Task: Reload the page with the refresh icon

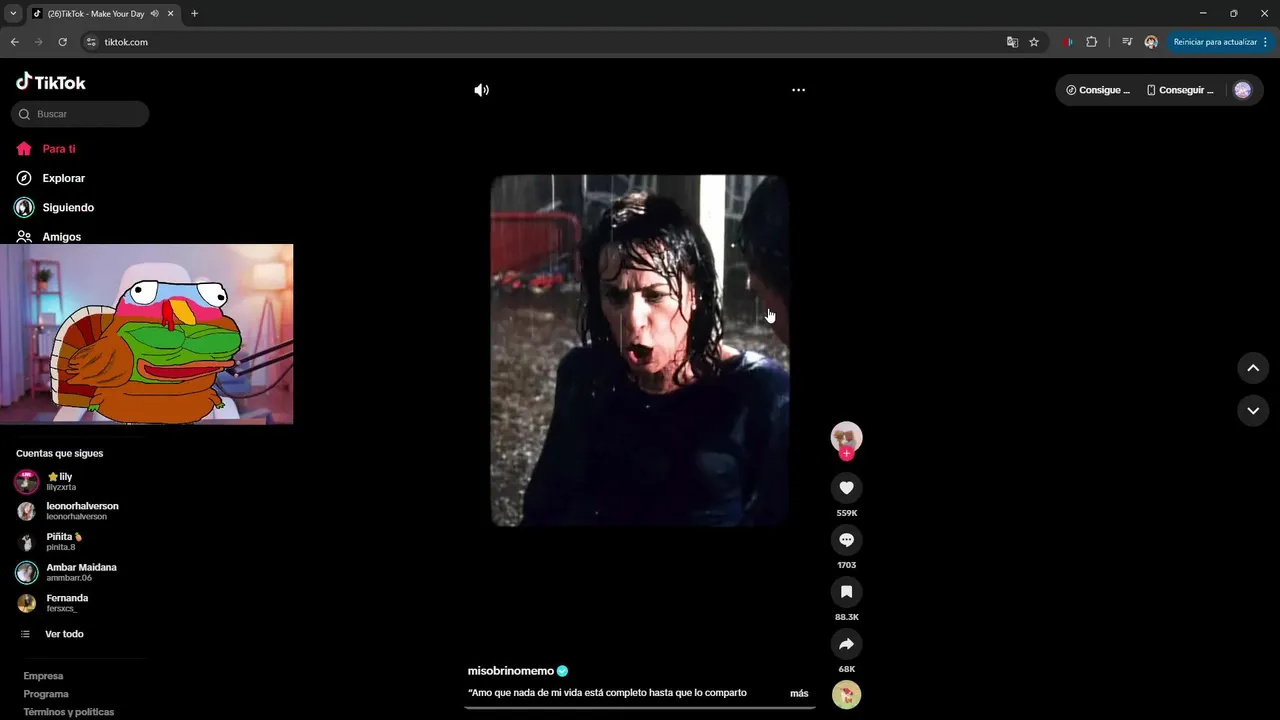Action: (x=62, y=42)
